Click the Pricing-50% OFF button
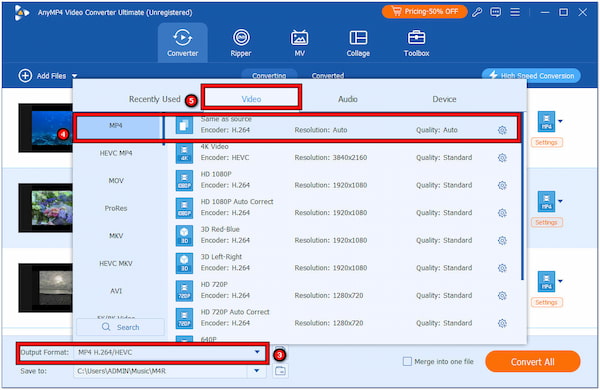The width and height of the screenshot is (600, 390). (424, 11)
